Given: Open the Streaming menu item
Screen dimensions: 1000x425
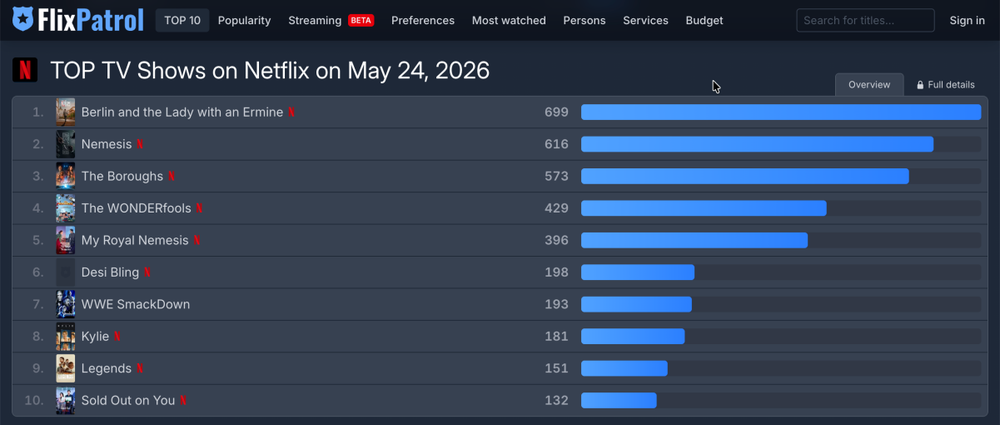Looking at the screenshot, I should click(314, 20).
